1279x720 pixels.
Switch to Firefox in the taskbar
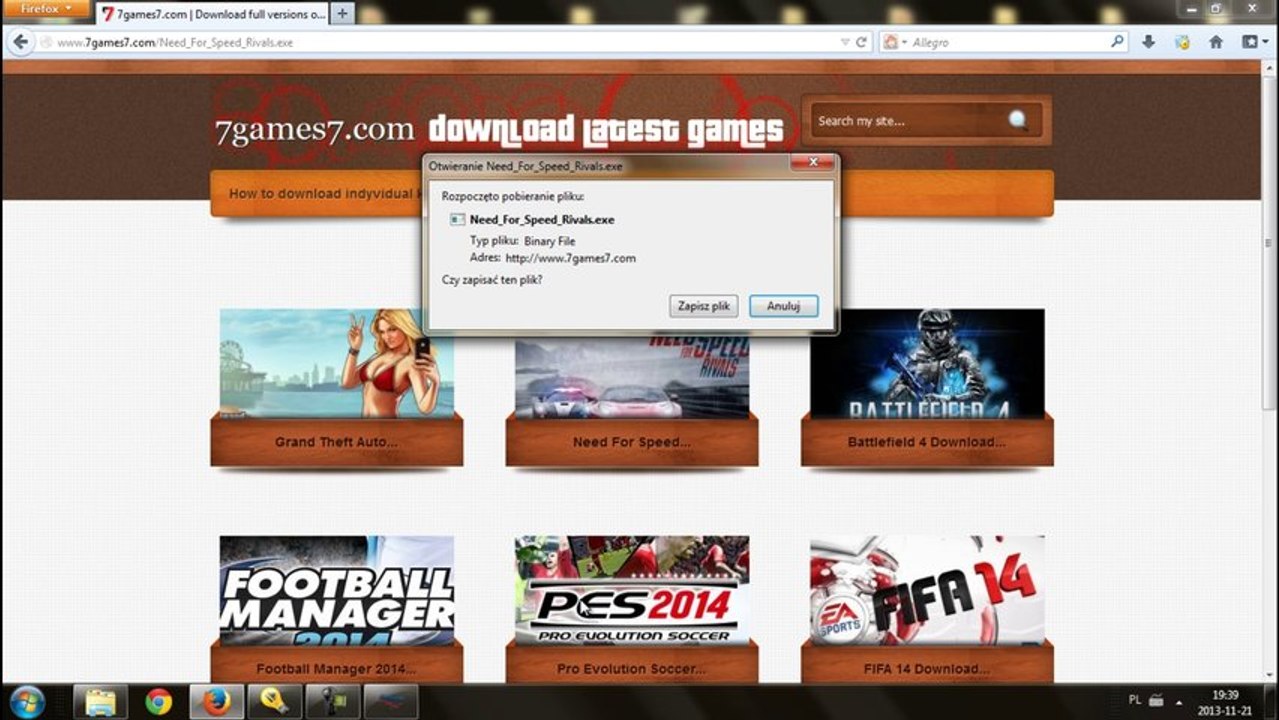[x=216, y=702]
